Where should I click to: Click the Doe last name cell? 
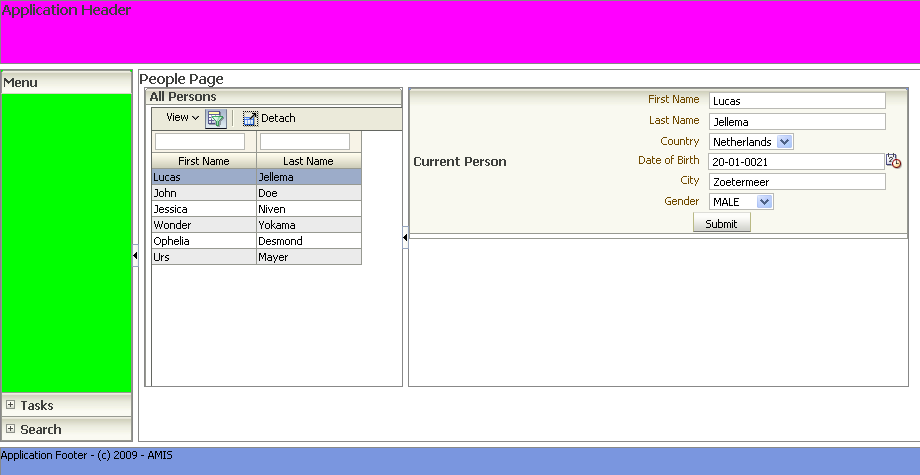point(309,193)
